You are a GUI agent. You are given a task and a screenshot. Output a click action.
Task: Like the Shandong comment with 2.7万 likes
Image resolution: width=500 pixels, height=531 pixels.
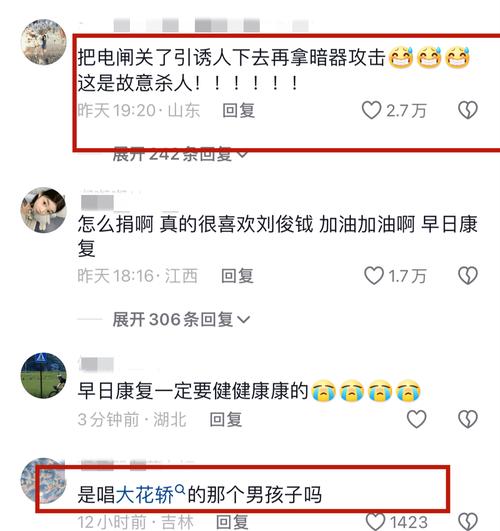[x=371, y=110]
